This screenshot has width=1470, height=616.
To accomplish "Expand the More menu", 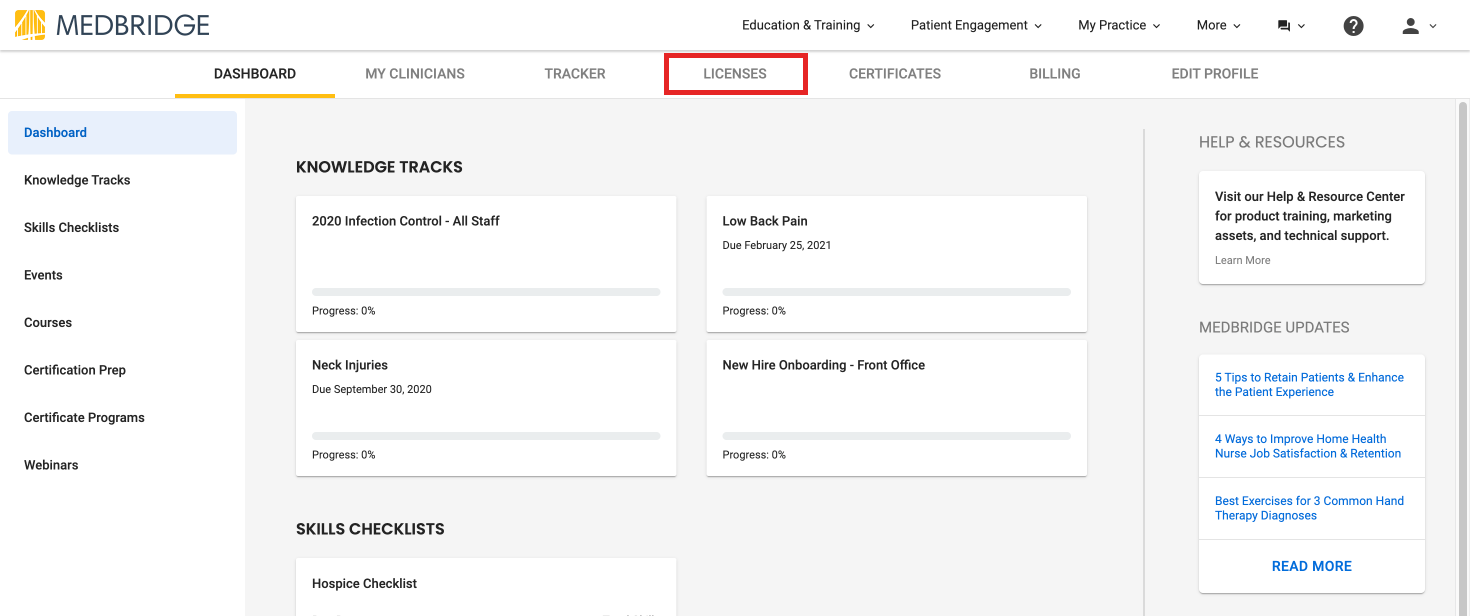I will [x=1218, y=25].
